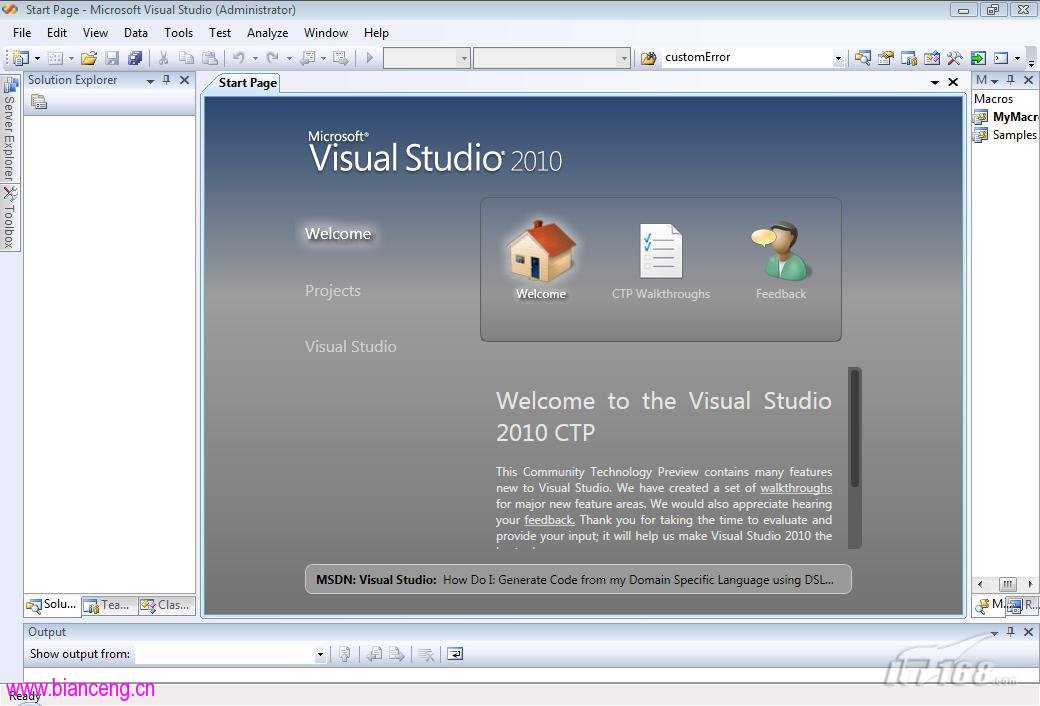Open Solution Explorer window position dropdown
The width and height of the screenshot is (1040, 706).
[151, 80]
